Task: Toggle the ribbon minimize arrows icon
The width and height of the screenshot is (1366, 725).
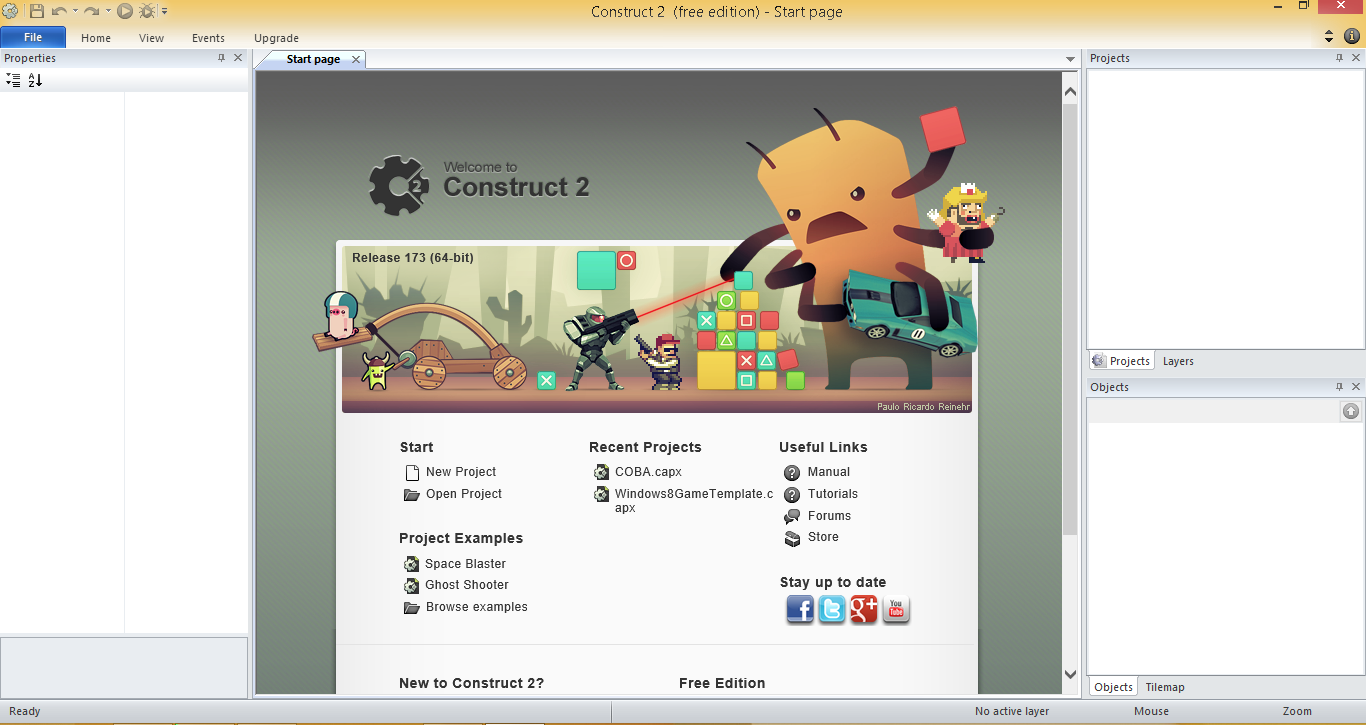Action: pos(1328,36)
